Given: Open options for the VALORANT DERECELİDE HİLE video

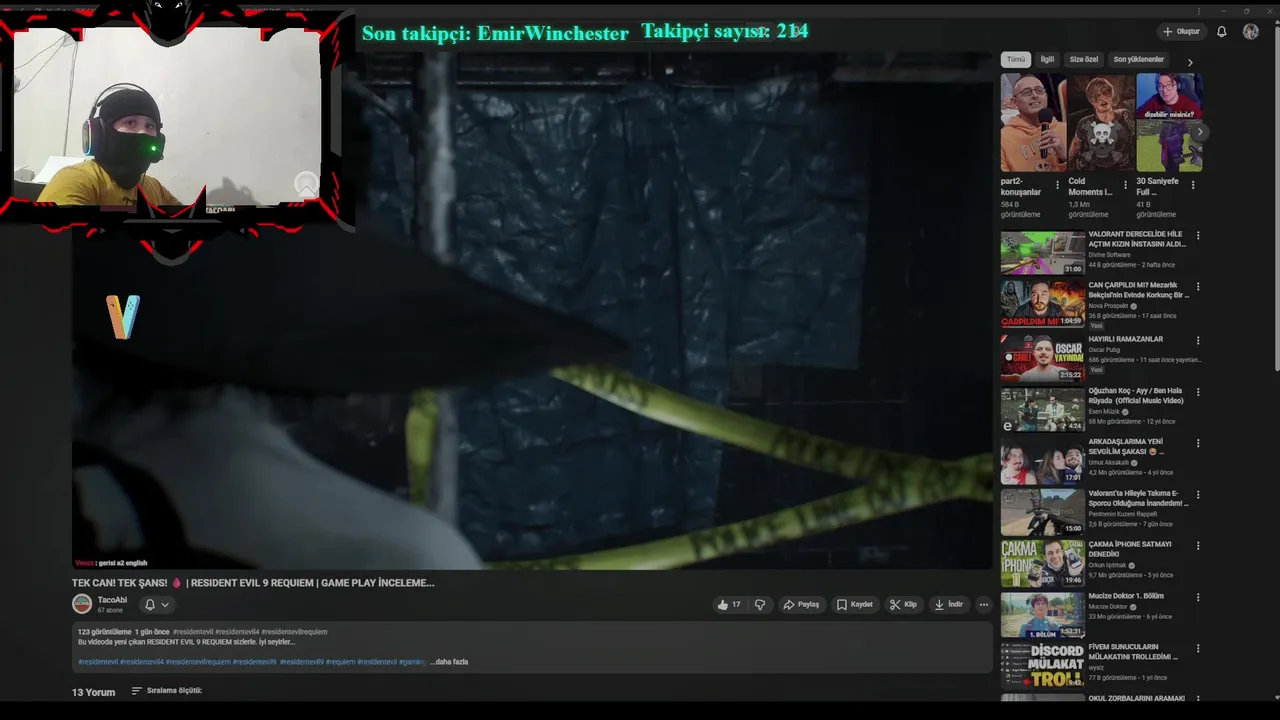Looking at the screenshot, I should click(x=1198, y=236).
